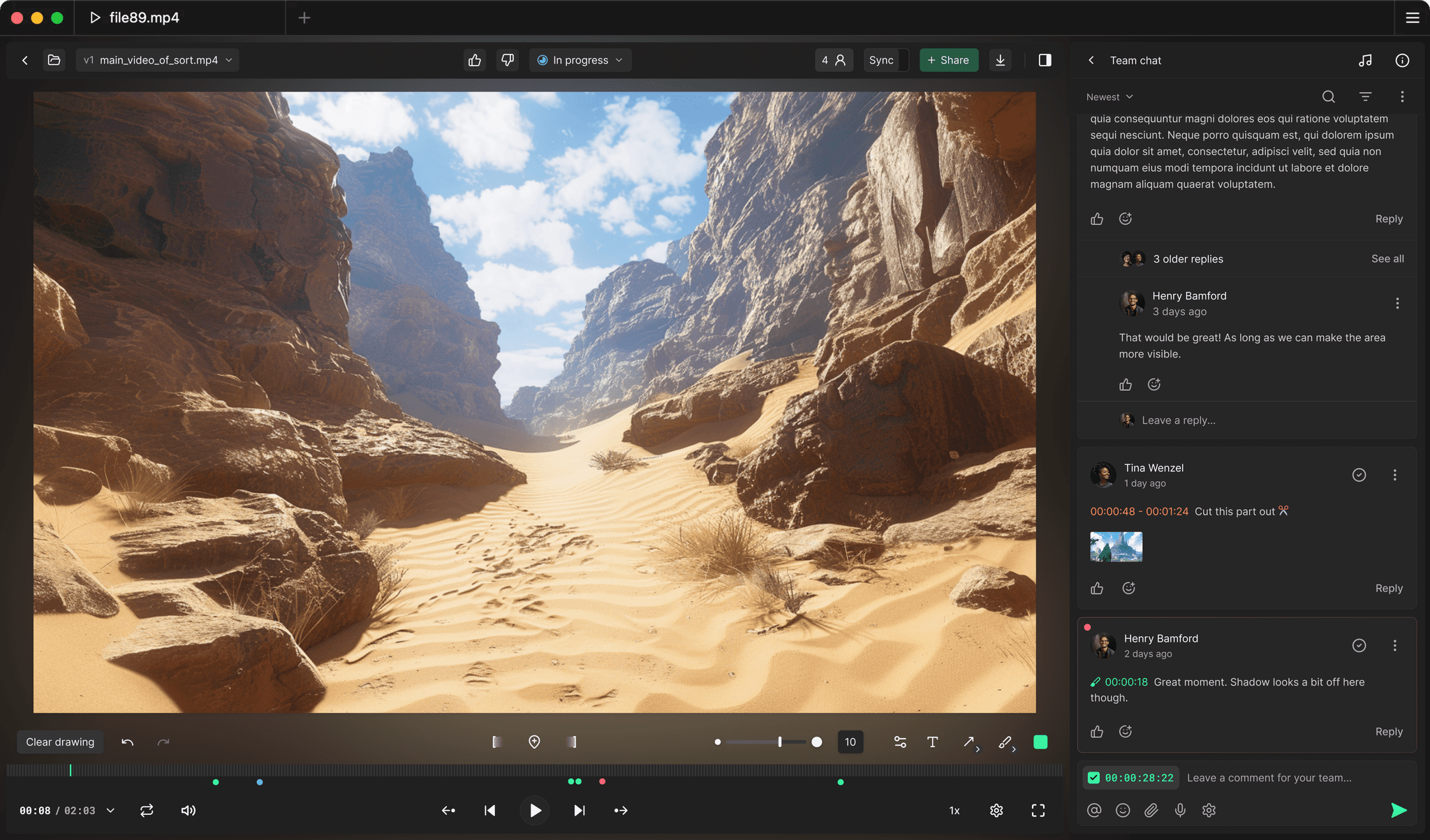Expand the timecode format dropdown
Image resolution: width=1430 pixels, height=840 pixels.
(110, 811)
